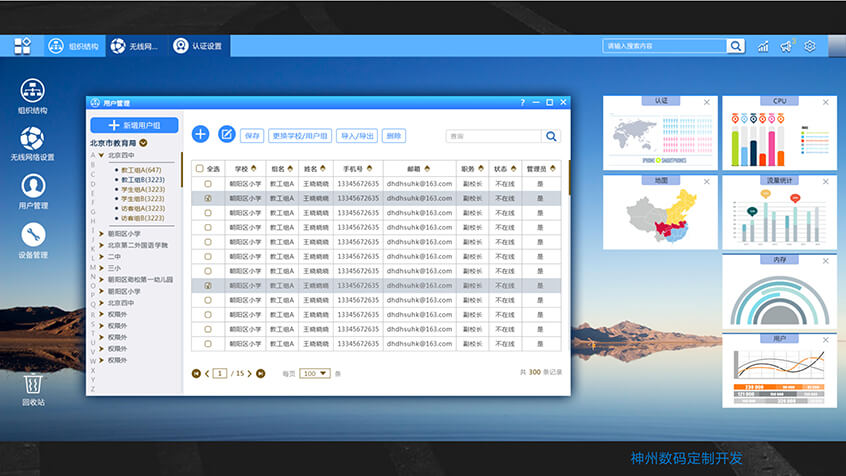Click the top bar search input field
Viewport: 846px width, 476px height.
click(x=664, y=46)
